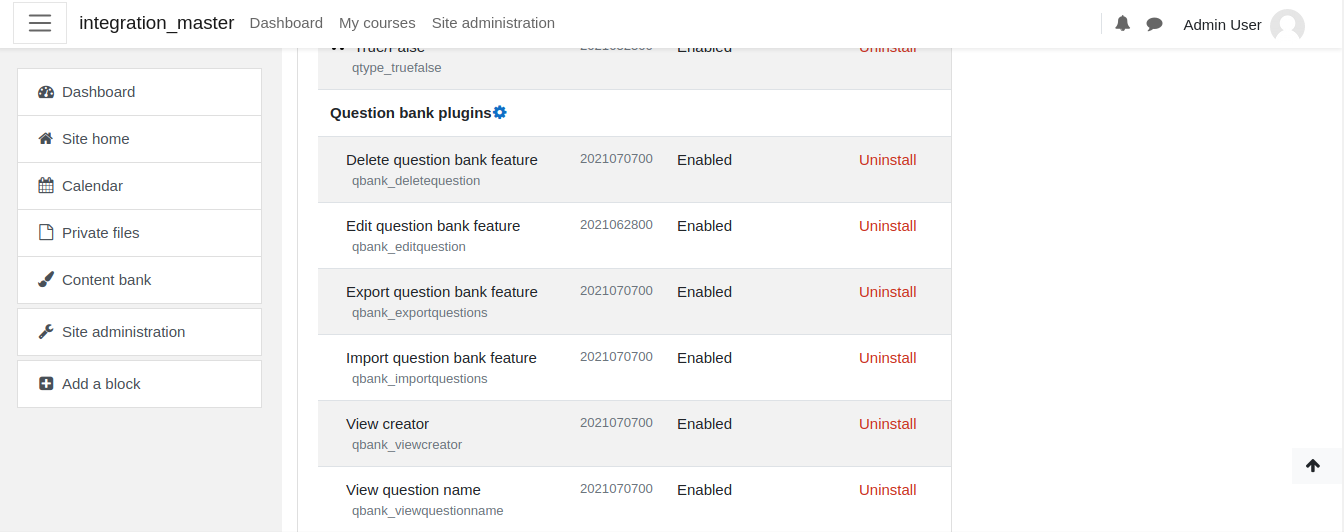
Task: Click the Content bank paintbrush icon
Action: (46, 280)
